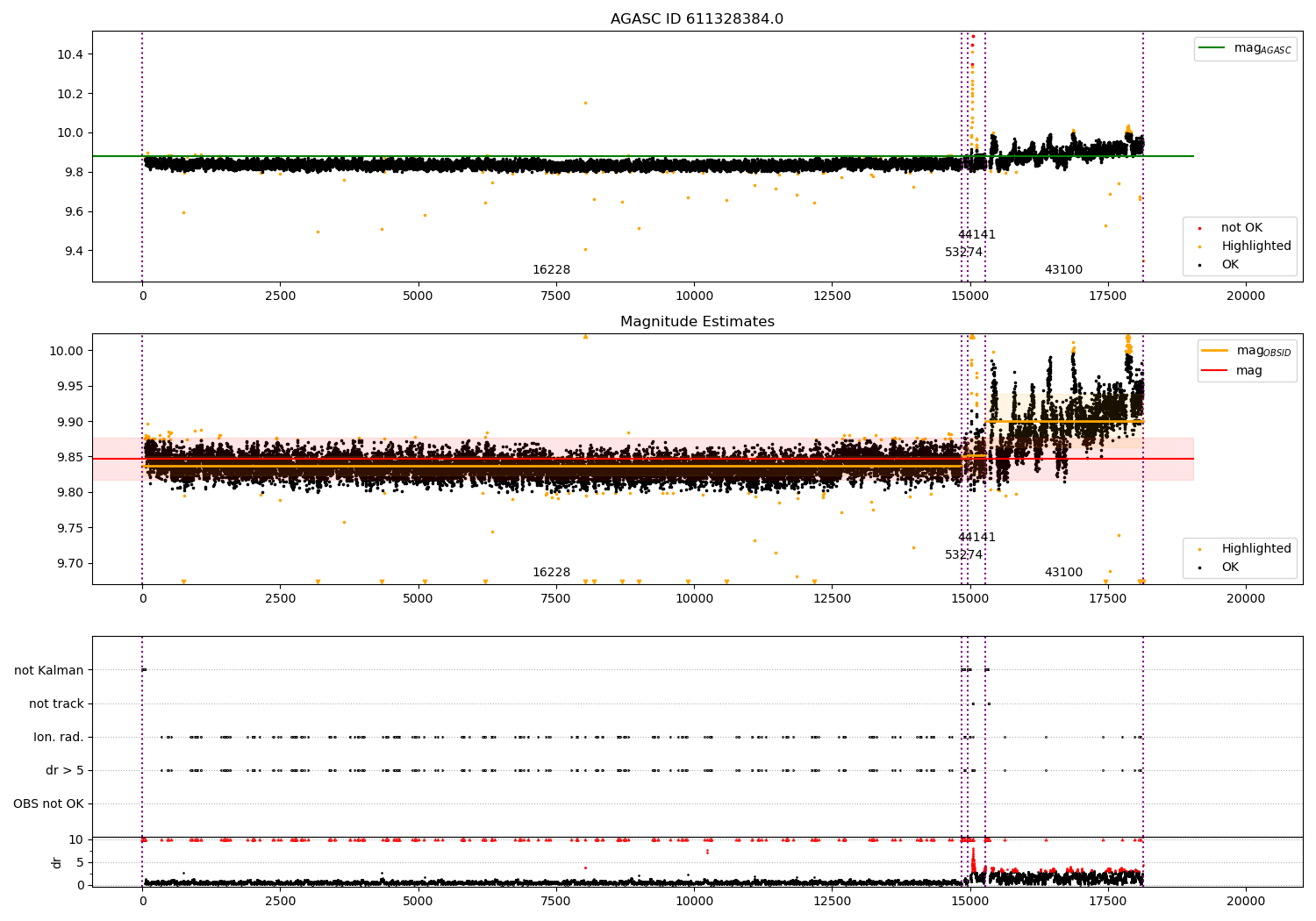1316x921 pixels.
Task: Click y-tick 10.00 on Magnitude Estimates plot
Action: tap(70, 351)
